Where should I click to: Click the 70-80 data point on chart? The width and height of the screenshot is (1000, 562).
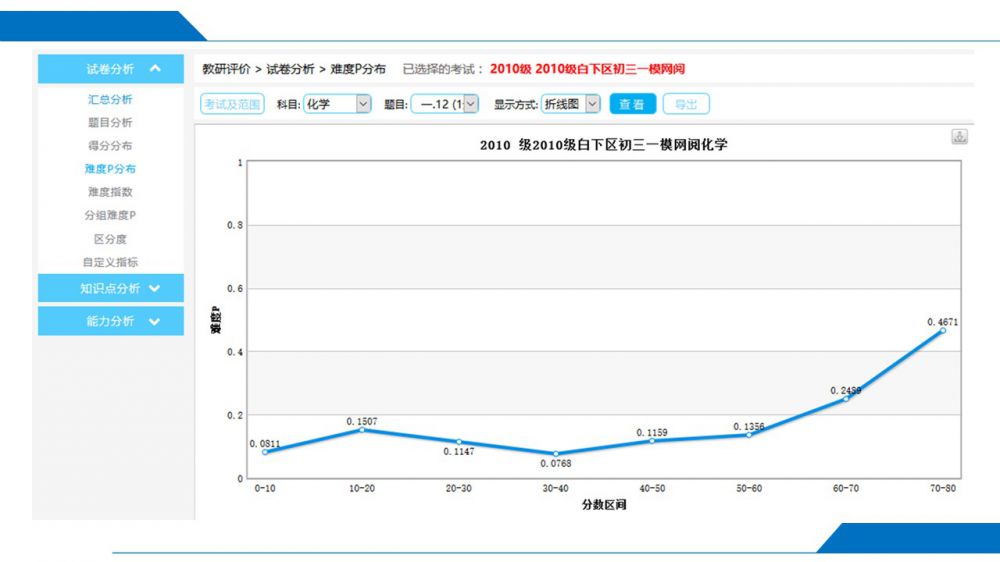(942, 330)
